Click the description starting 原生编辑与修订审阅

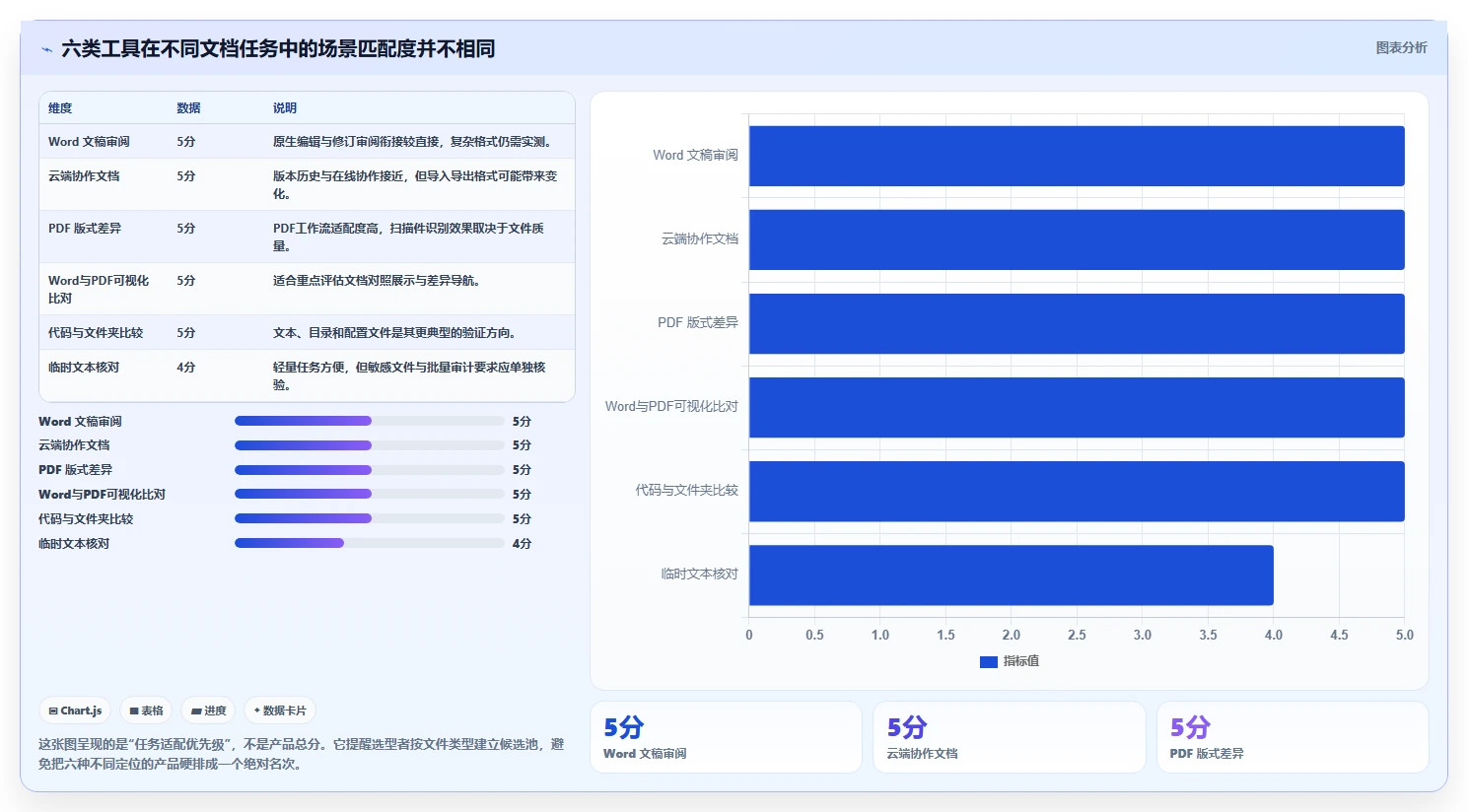tap(412, 142)
